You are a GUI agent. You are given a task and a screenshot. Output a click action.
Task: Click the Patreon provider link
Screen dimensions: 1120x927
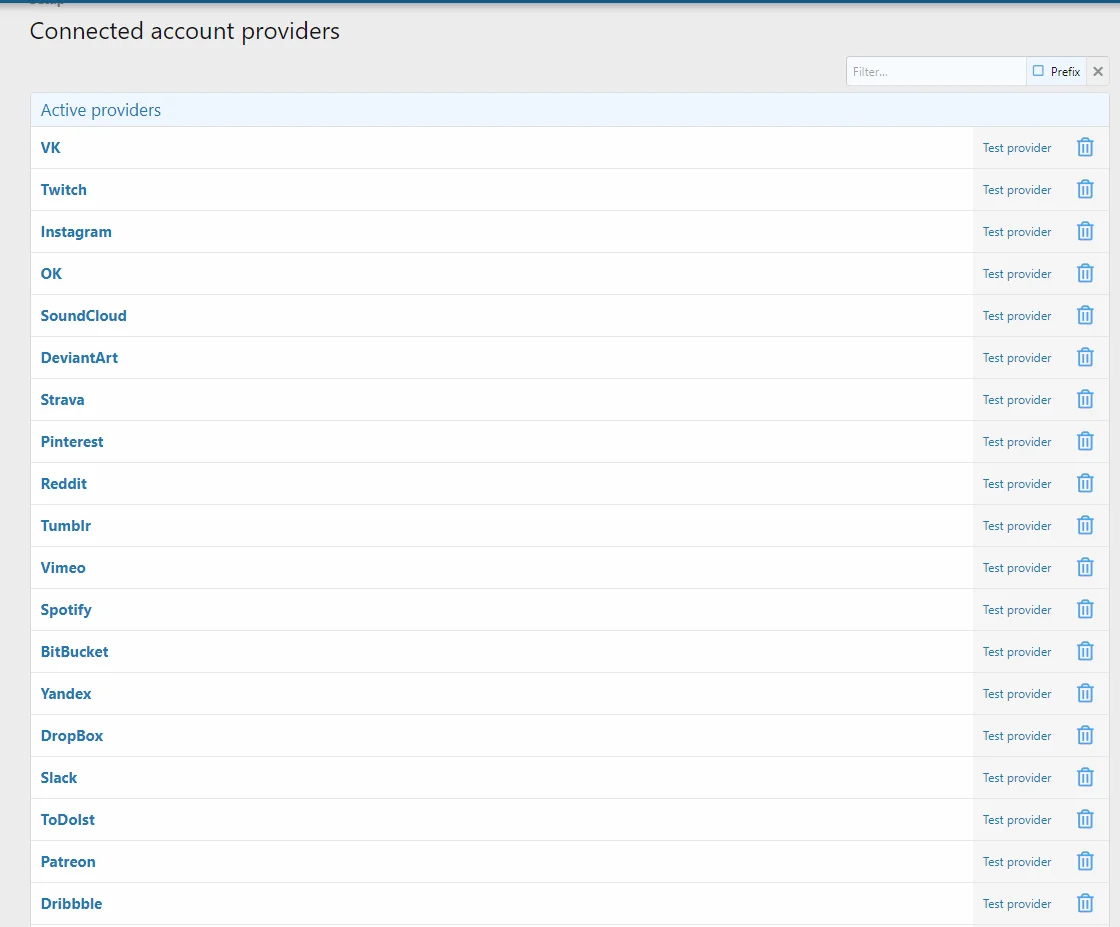pos(68,862)
